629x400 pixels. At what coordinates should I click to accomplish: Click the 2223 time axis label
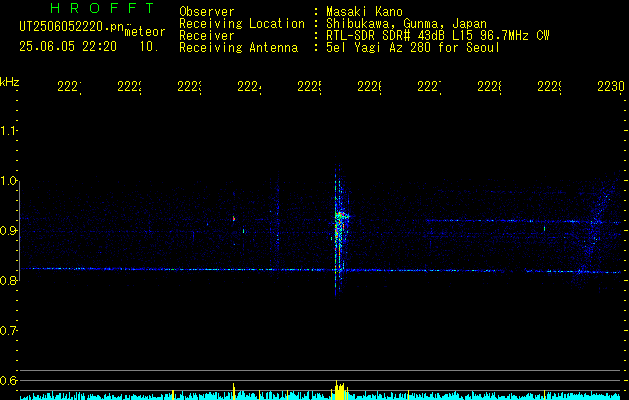[x=189, y=87]
